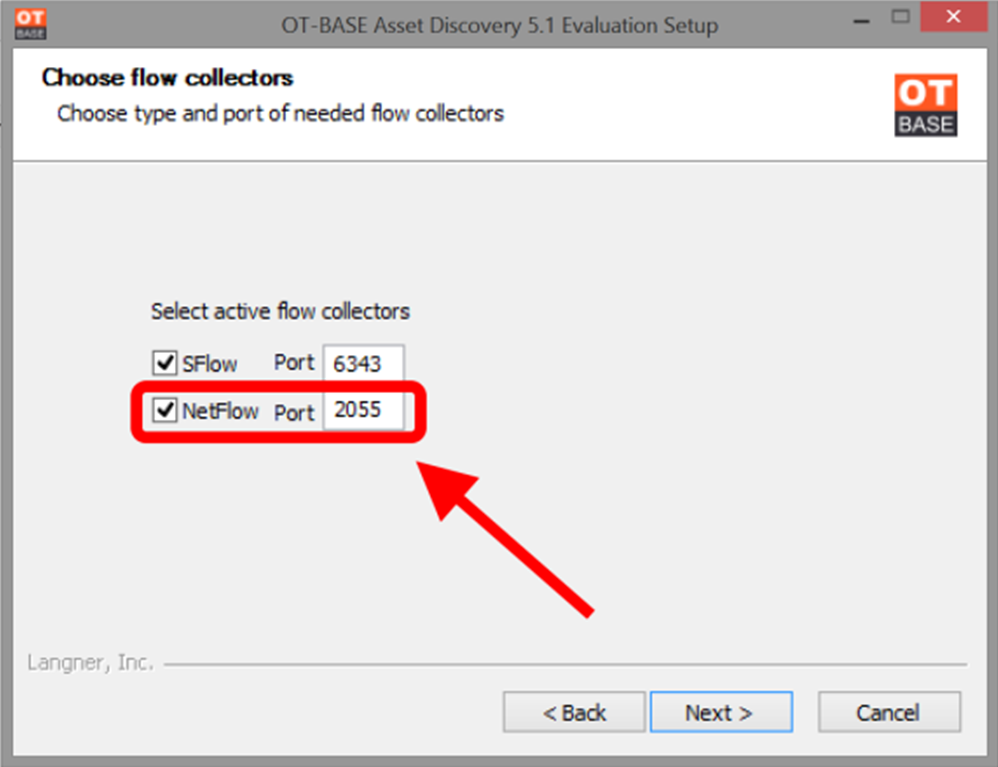Screen dimensions: 998x767
Task: Click the 'Choose flow collectors' heading
Action: tap(167, 78)
